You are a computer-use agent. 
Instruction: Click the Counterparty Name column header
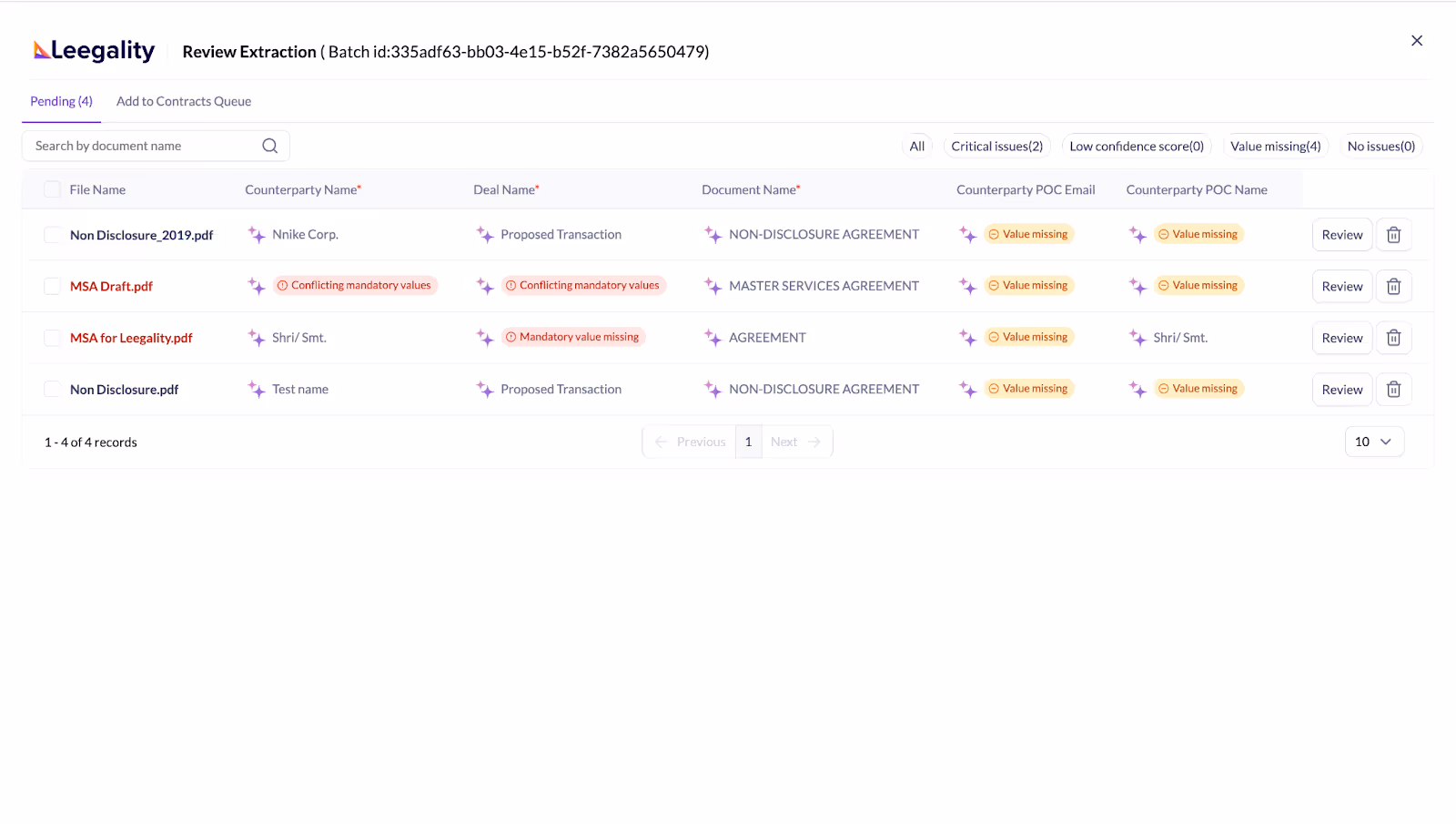coord(303,189)
